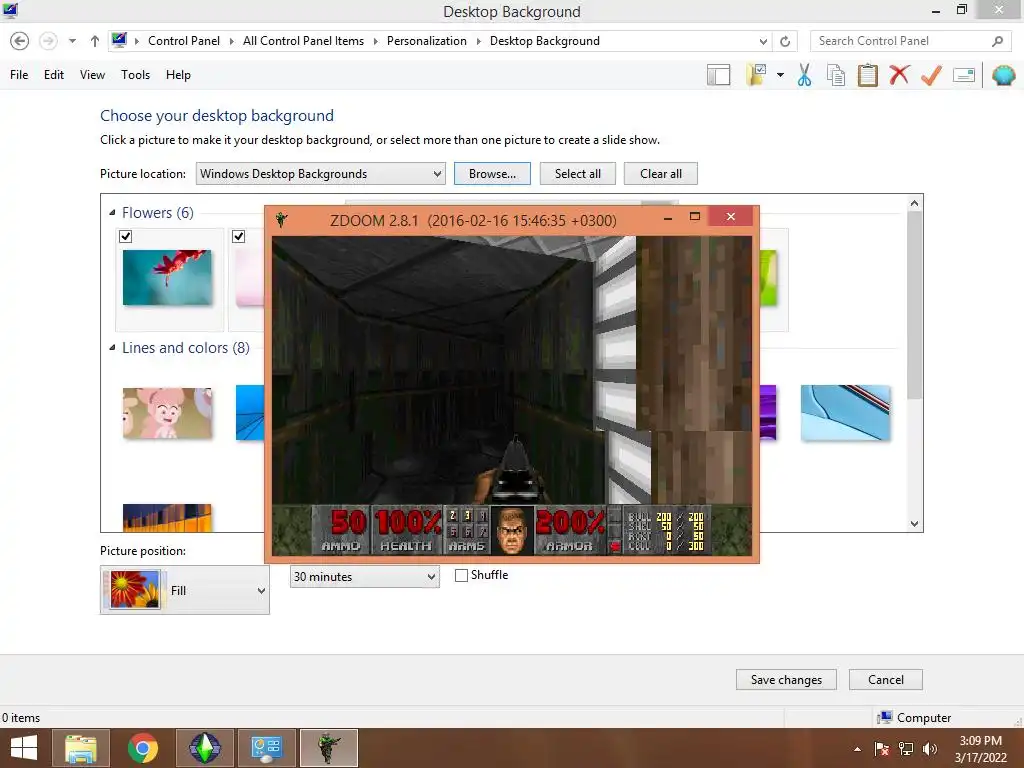Refresh the Desktop Background page
Image resolution: width=1024 pixels, height=768 pixels.
click(785, 41)
